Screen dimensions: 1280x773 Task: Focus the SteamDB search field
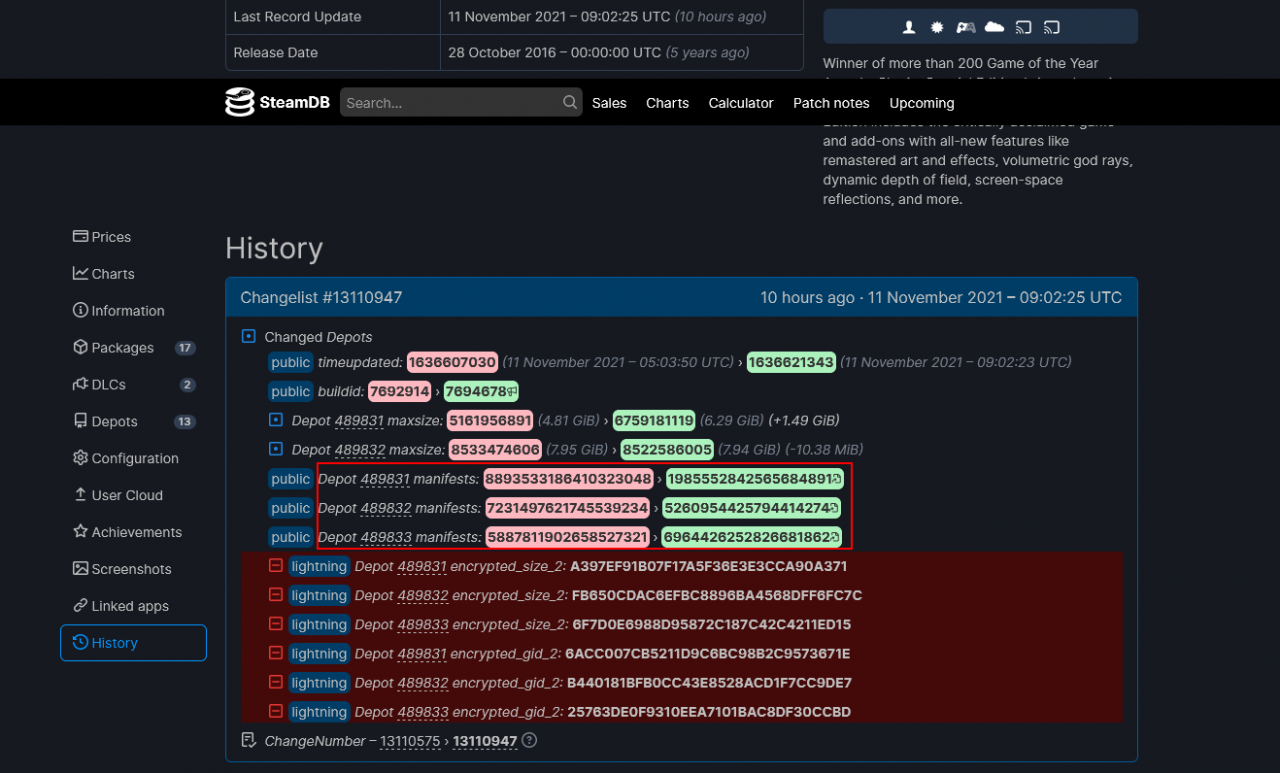pos(450,103)
